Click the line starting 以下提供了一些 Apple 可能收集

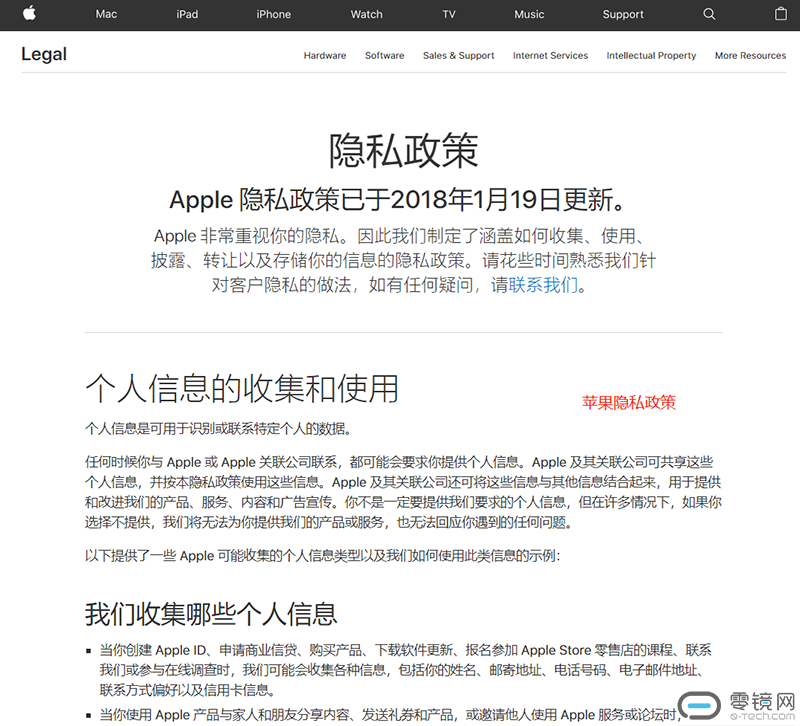(x=322, y=556)
